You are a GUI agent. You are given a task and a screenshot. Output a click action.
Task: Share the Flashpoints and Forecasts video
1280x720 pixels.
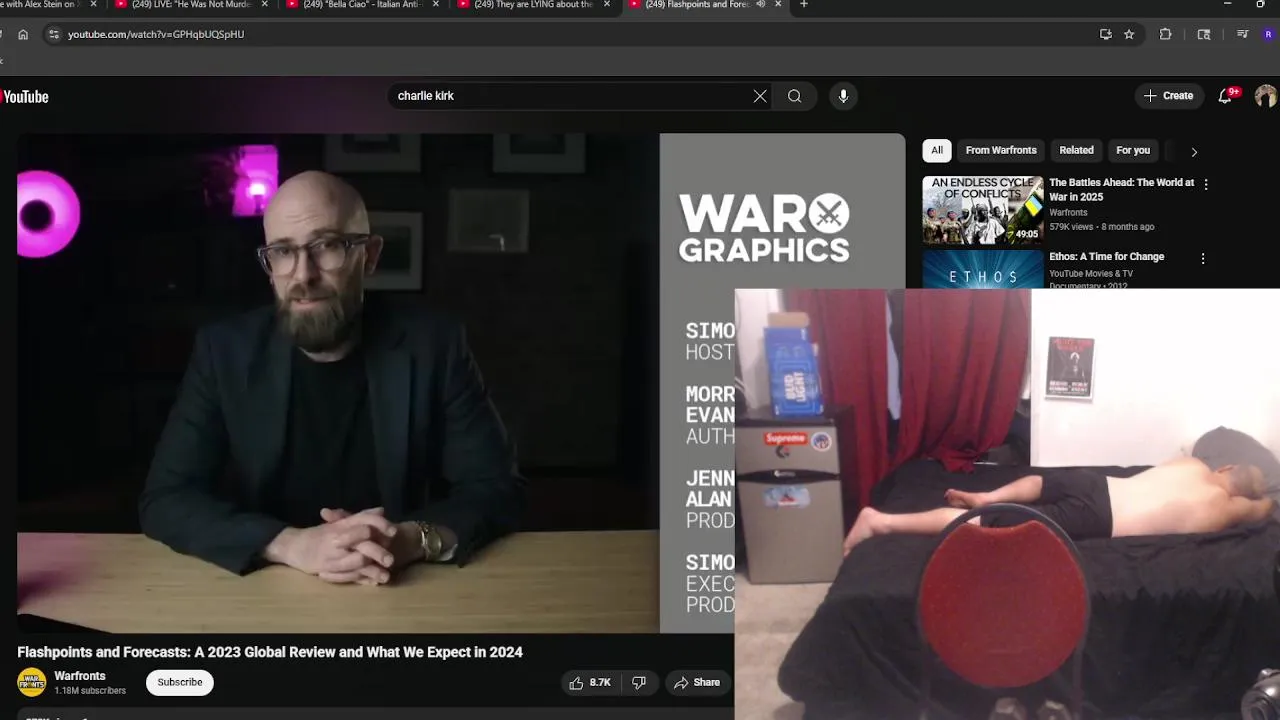(697, 683)
